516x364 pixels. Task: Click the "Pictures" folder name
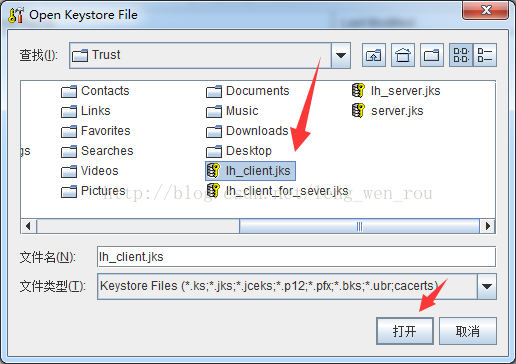(103, 191)
